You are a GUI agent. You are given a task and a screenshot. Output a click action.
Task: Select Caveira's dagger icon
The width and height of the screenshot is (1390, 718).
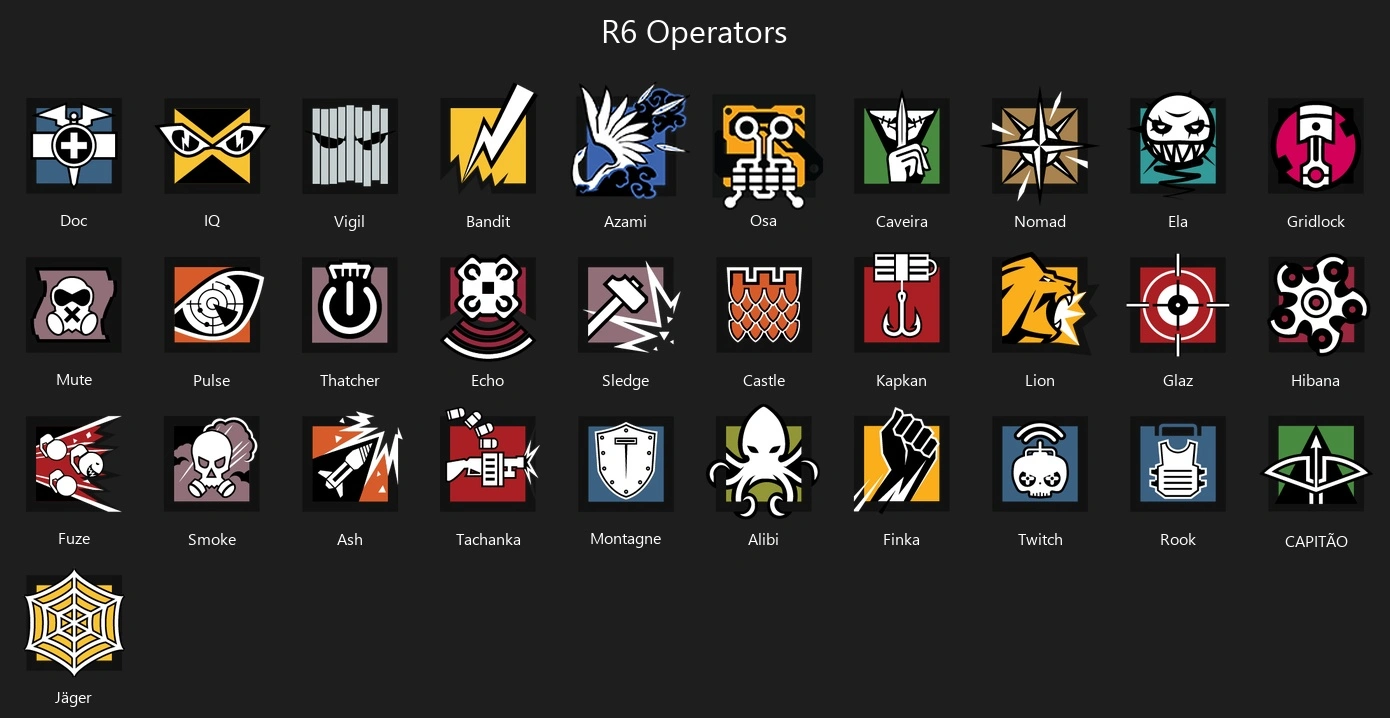(x=902, y=146)
